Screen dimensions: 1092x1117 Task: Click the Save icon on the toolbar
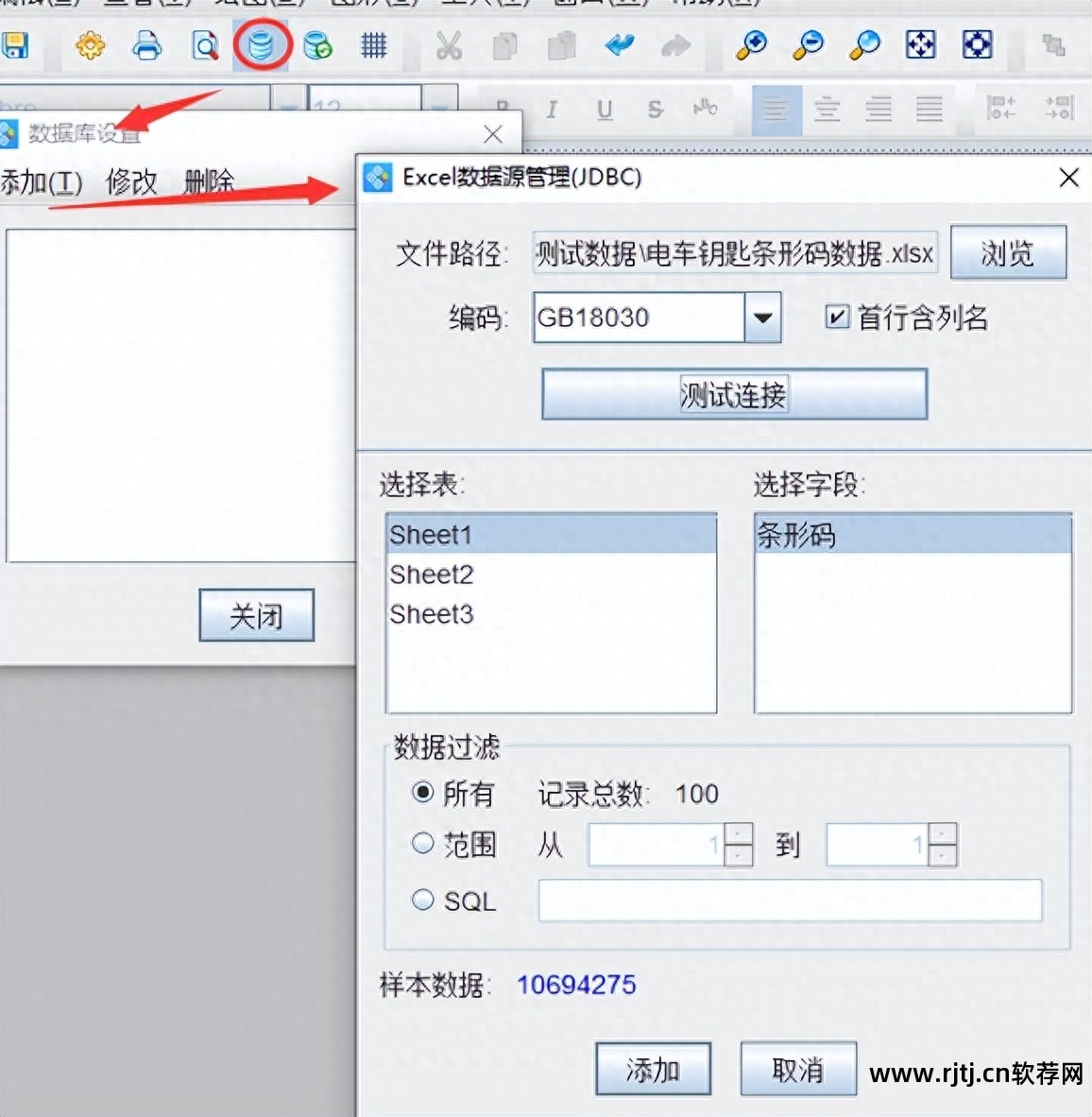[17, 45]
